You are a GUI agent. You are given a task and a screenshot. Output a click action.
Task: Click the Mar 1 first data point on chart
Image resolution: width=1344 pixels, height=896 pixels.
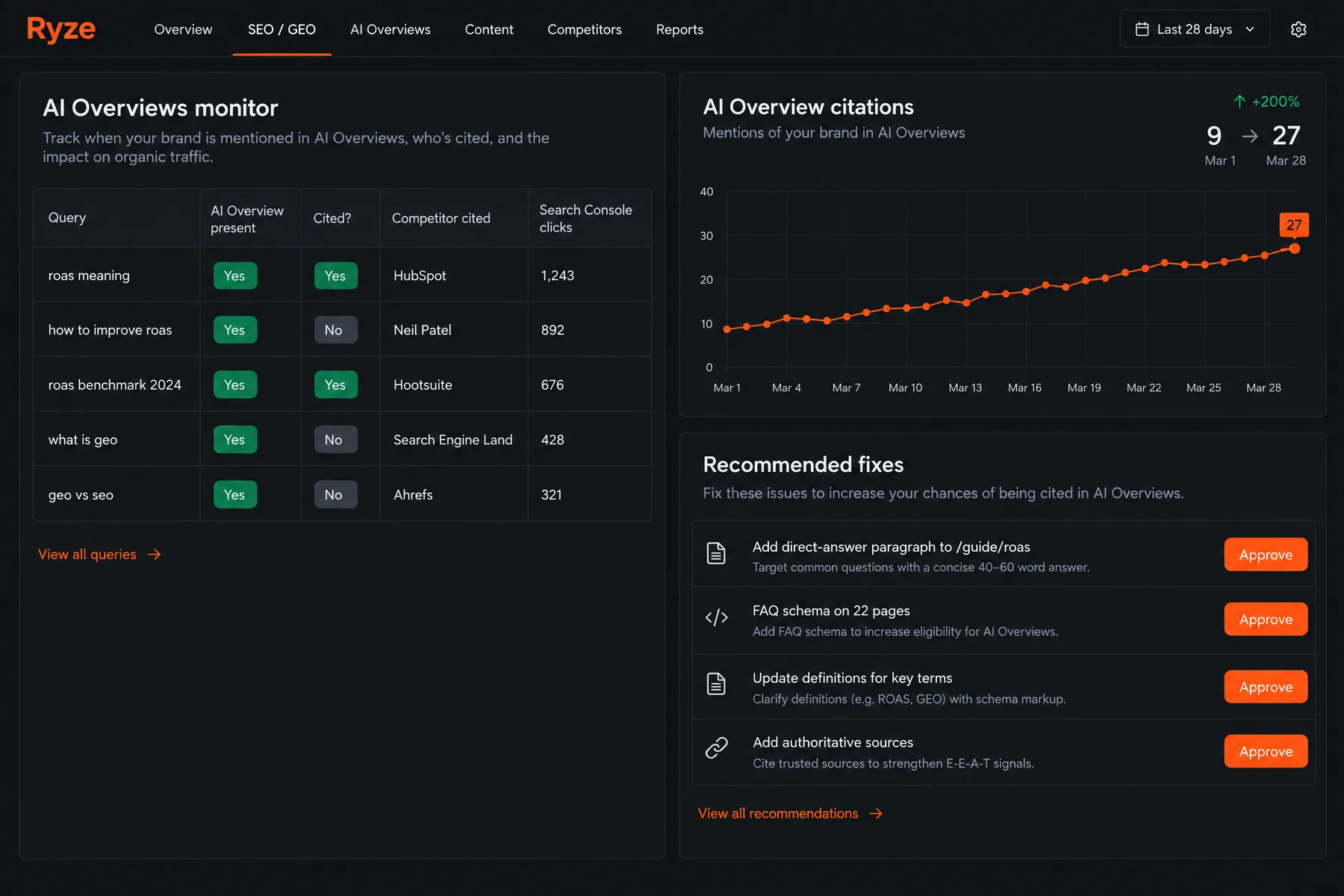coord(727,329)
